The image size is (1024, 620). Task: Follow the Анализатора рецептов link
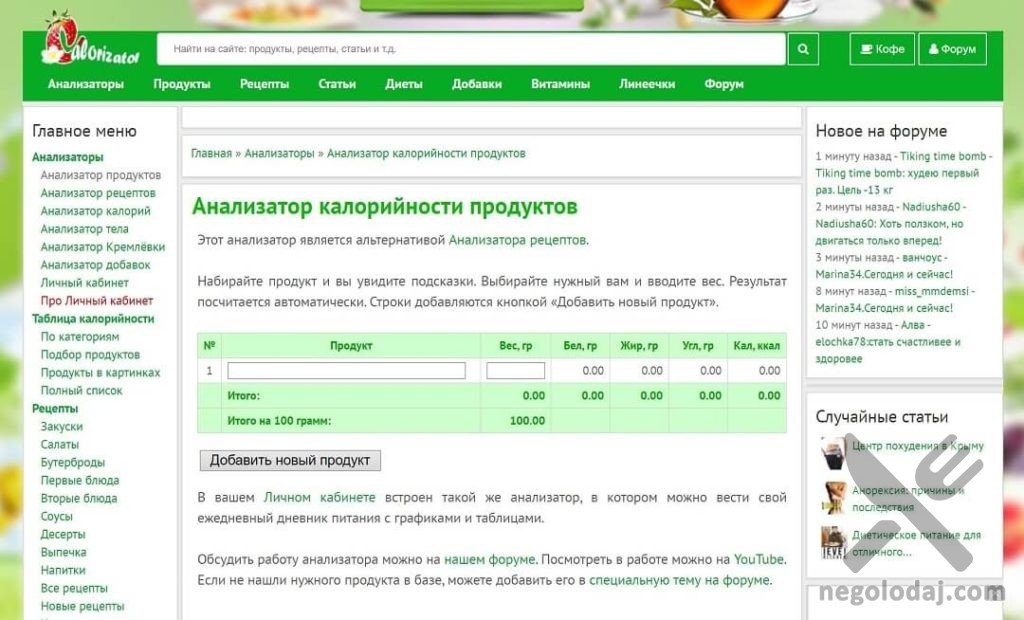(517, 240)
